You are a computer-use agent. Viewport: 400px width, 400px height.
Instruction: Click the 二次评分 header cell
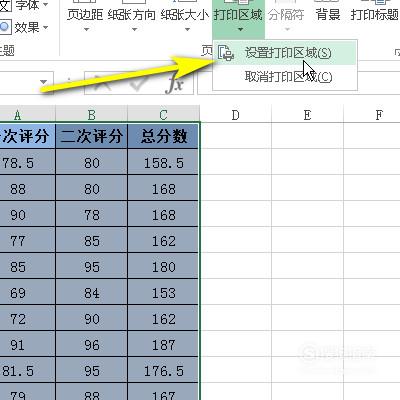91,136
